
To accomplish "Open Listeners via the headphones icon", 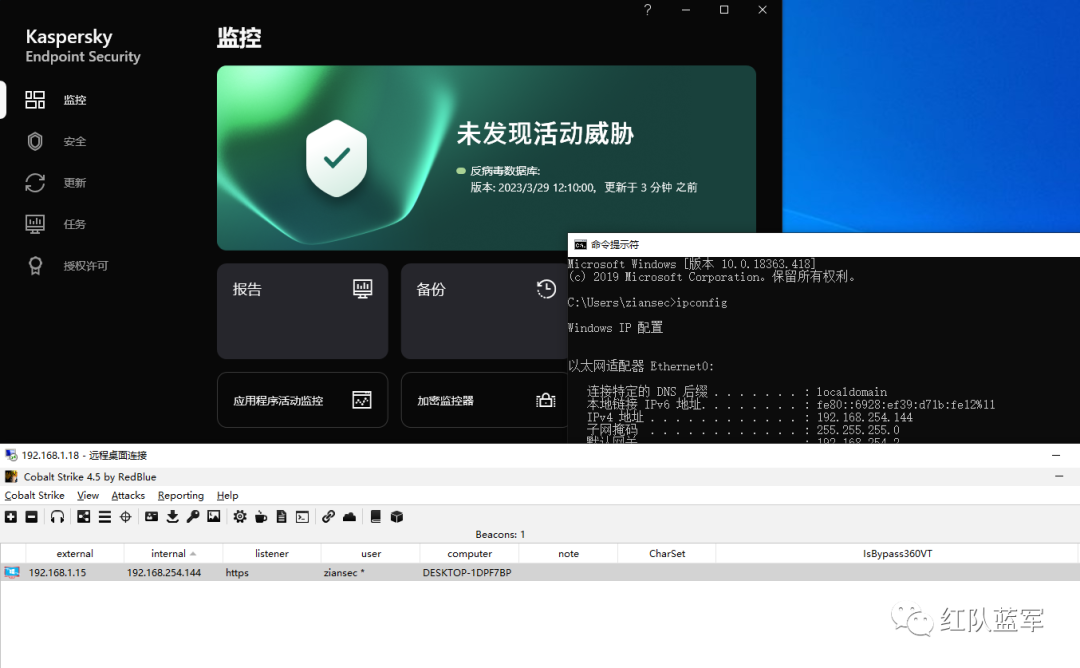I will click(x=57, y=516).
